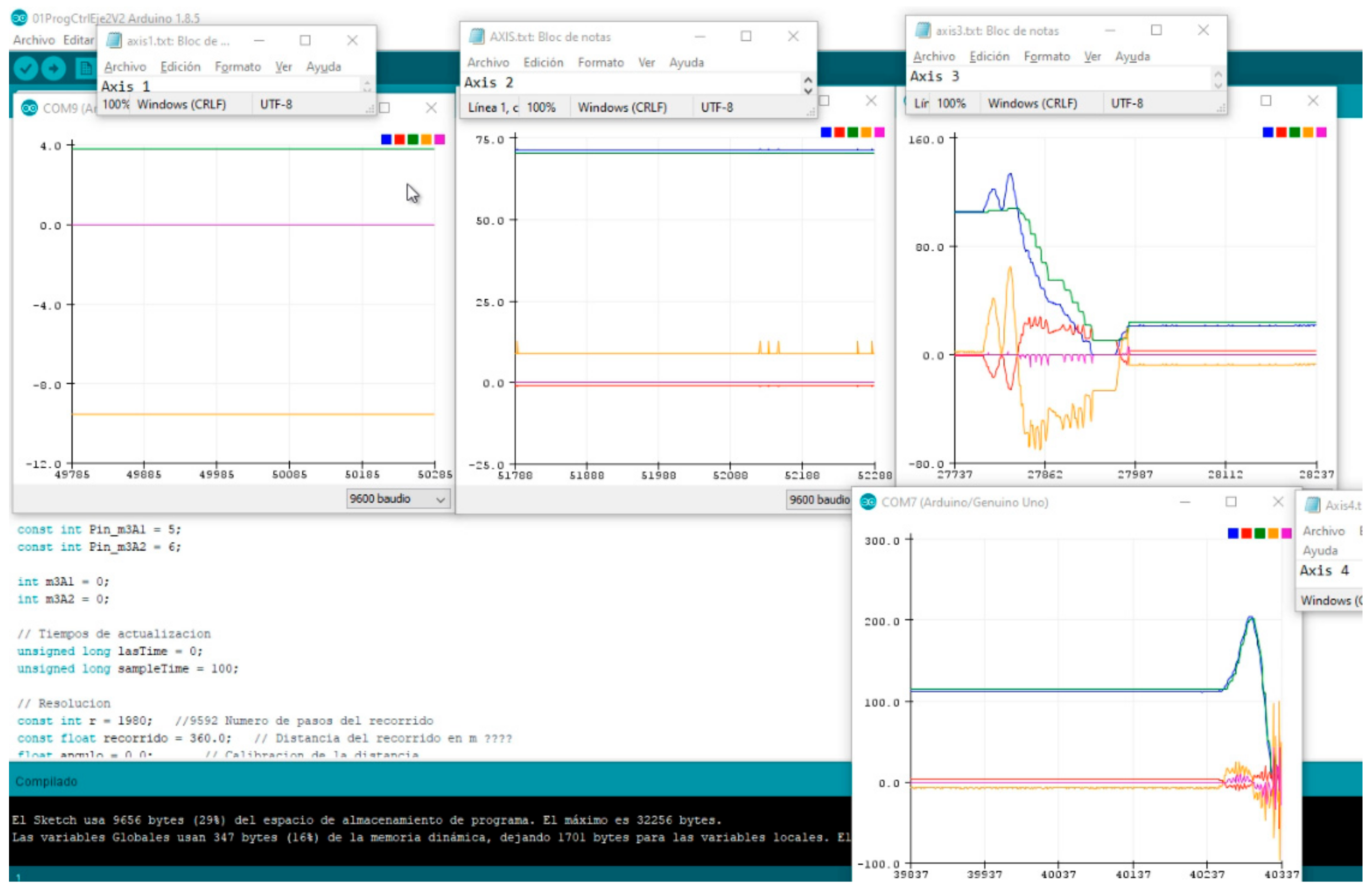Open Editar menu in Arduino IDE
1372x889 pixels.
click(78, 40)
